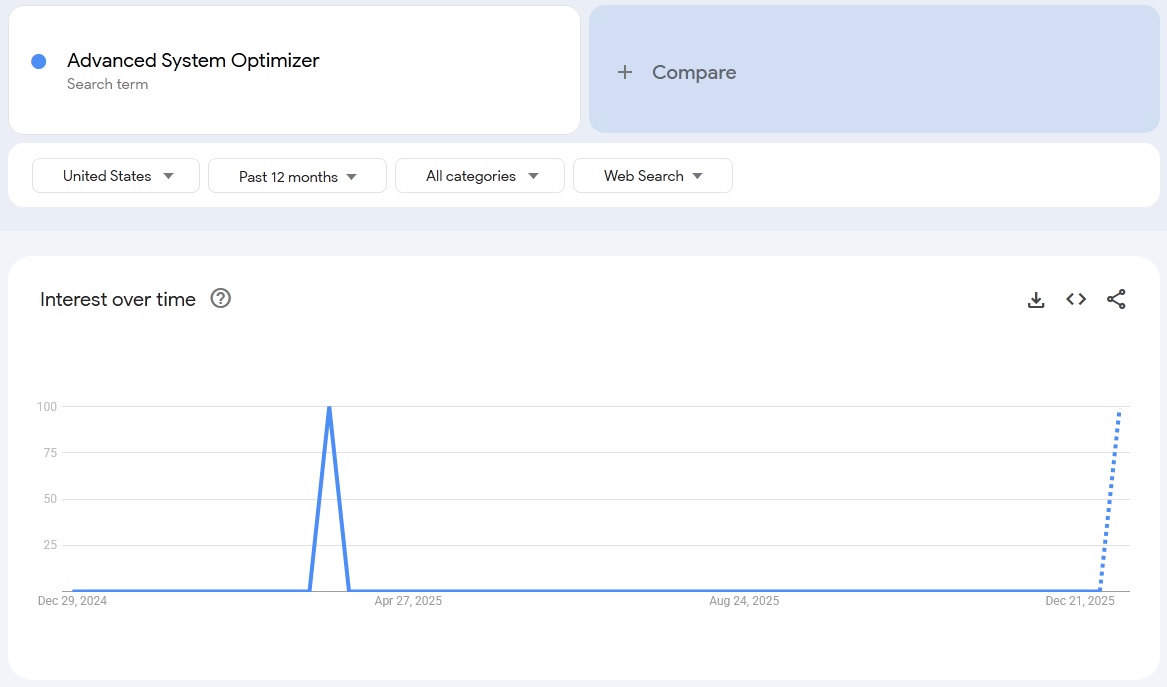Click the Interest over time heading
The width and height of the screenshot is (1167, 687).
click(x=117, y=299)
